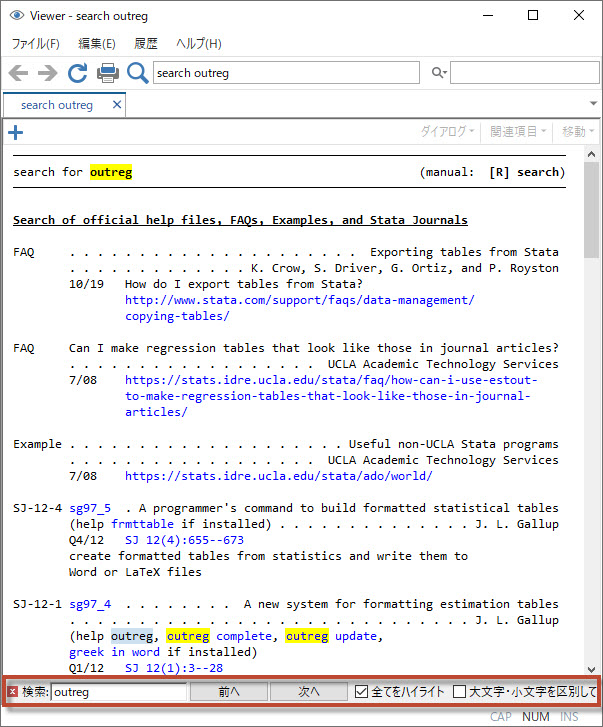The image size is (603, 727).
Task: Click the empty search field at top right
Action: tap(525, 73)
